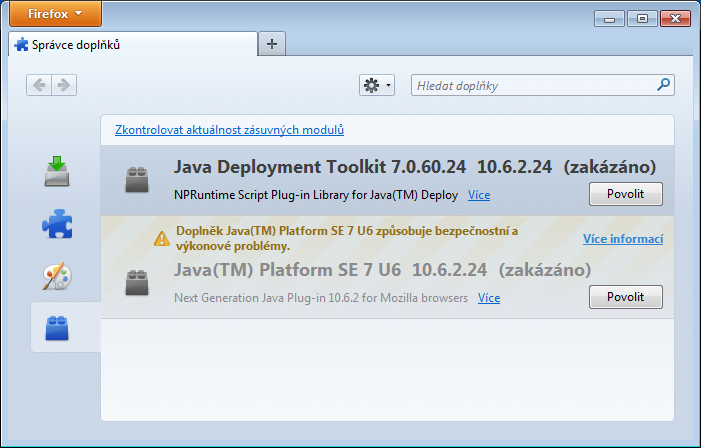Click Next Generation Java Plug-in description text
701x448 pixels.
[x=321, y=298]
